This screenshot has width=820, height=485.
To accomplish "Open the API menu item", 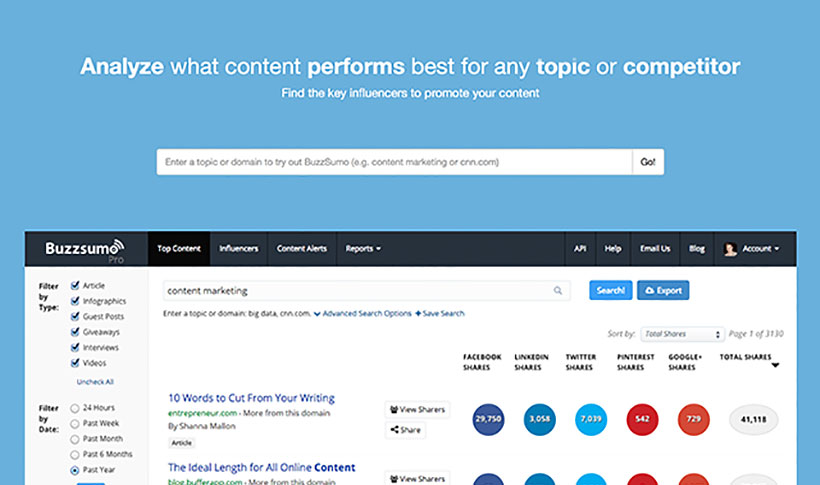I will [580, 249].
